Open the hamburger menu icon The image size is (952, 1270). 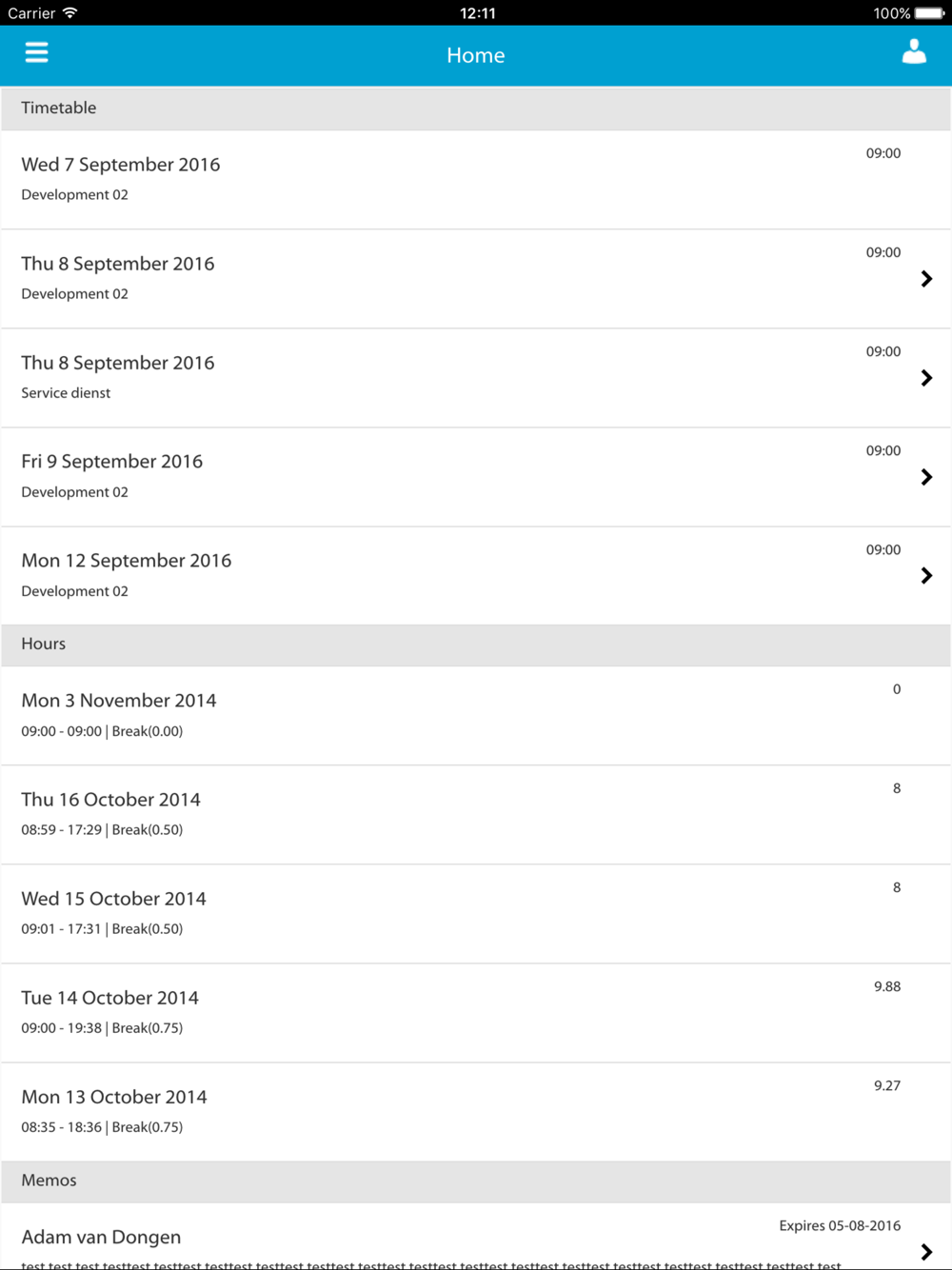coord(36,52)
